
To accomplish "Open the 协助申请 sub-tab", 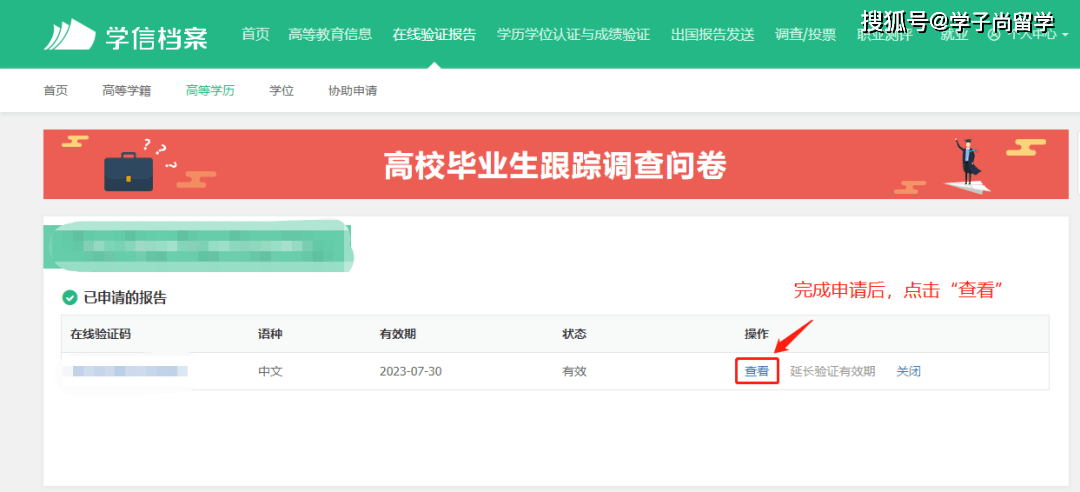I will click(352, 91).
